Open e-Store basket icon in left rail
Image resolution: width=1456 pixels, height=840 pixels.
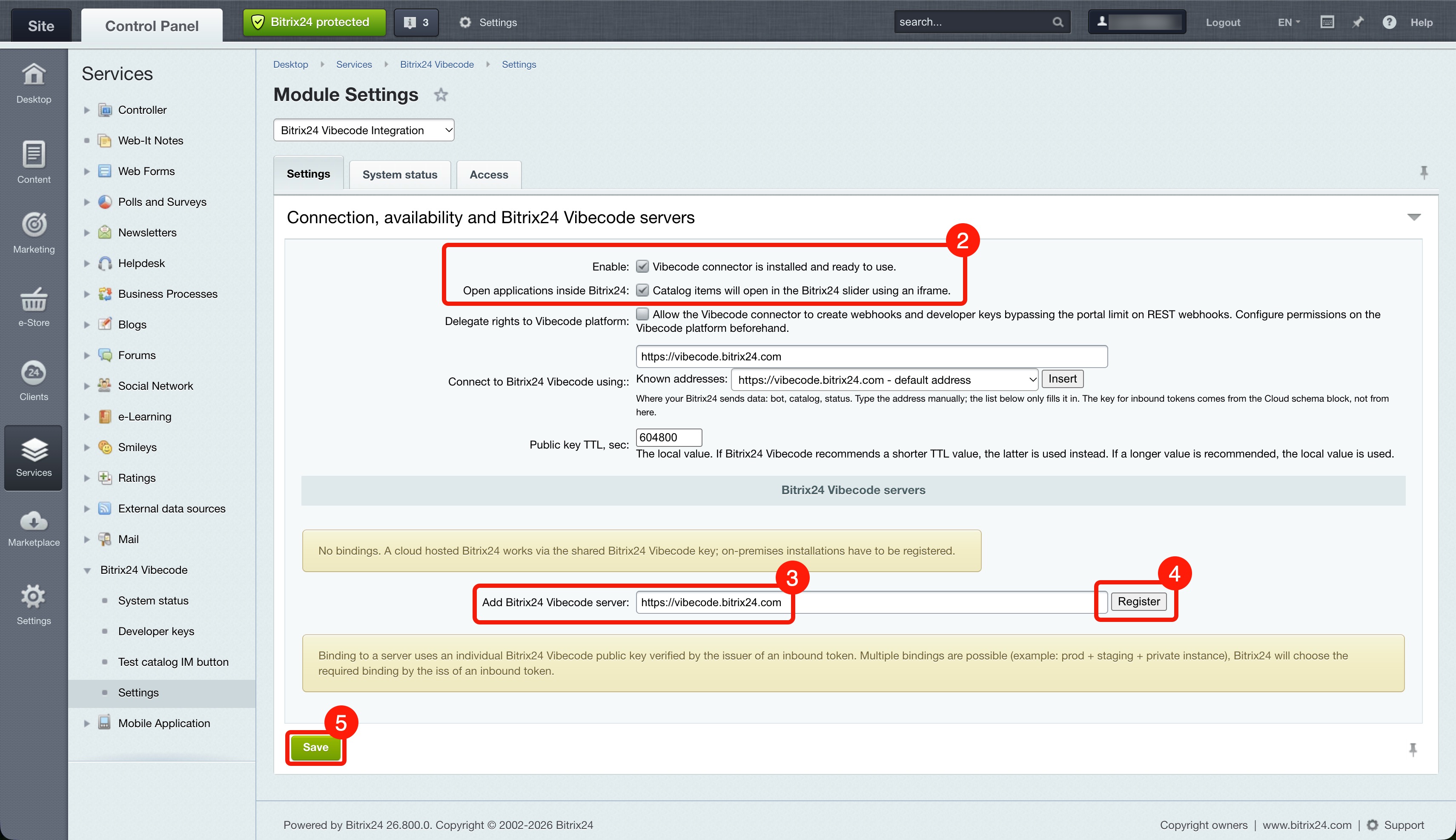[34, 299]
